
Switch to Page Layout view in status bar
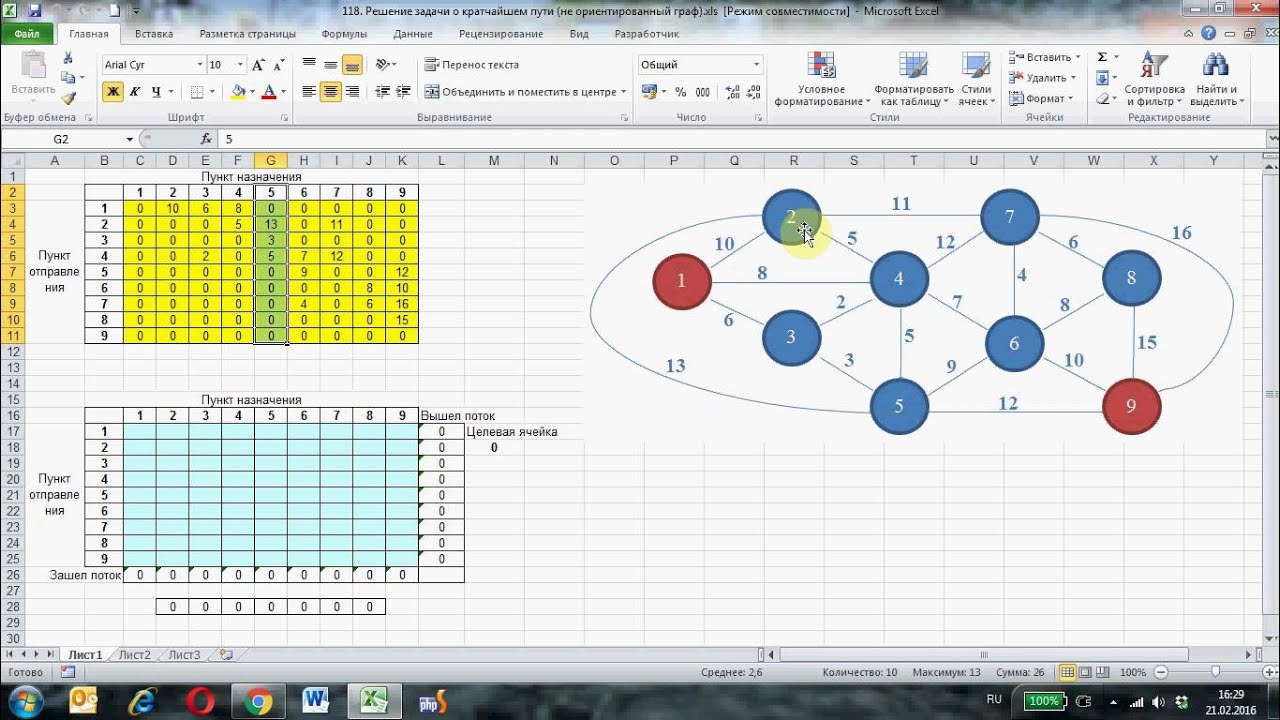click(1085, 672)
